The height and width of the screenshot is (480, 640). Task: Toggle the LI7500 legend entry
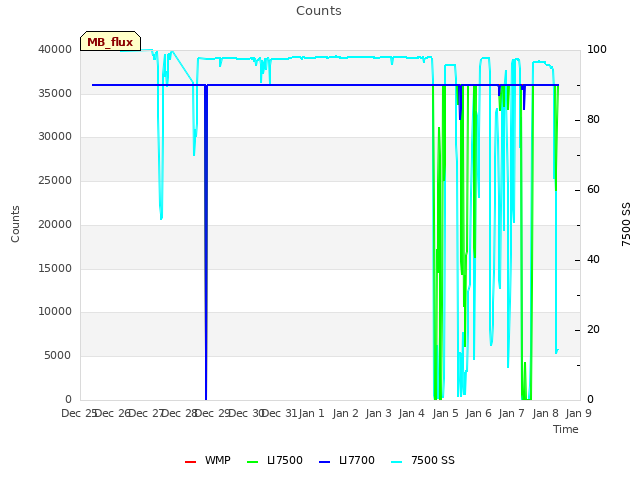275,460
